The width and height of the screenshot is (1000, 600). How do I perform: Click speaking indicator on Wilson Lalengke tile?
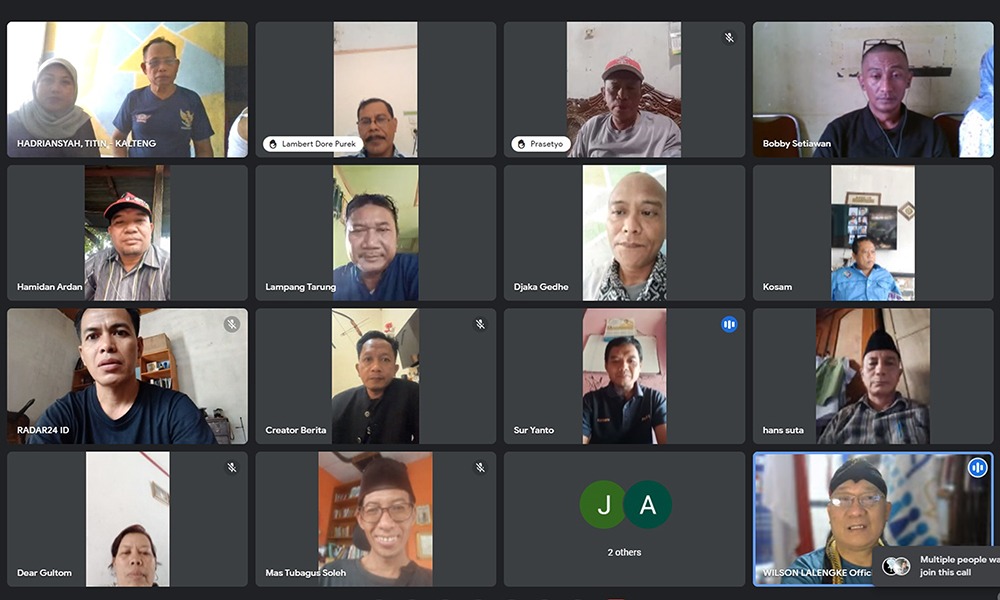pos(977,467)
